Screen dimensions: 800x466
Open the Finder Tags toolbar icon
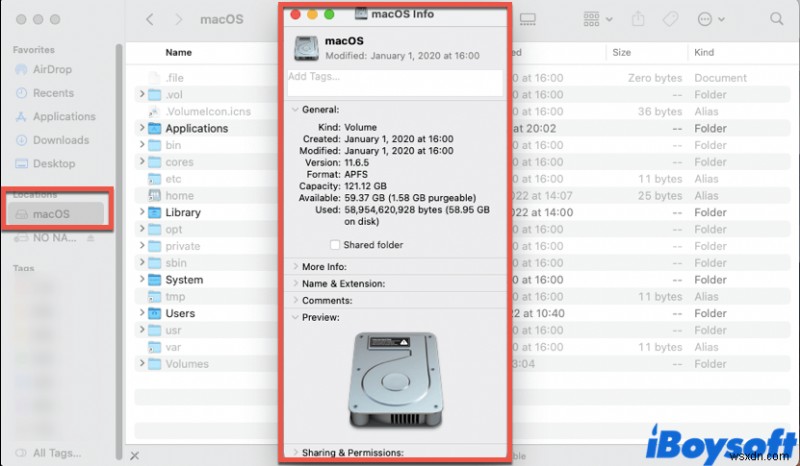pos(670,19)
